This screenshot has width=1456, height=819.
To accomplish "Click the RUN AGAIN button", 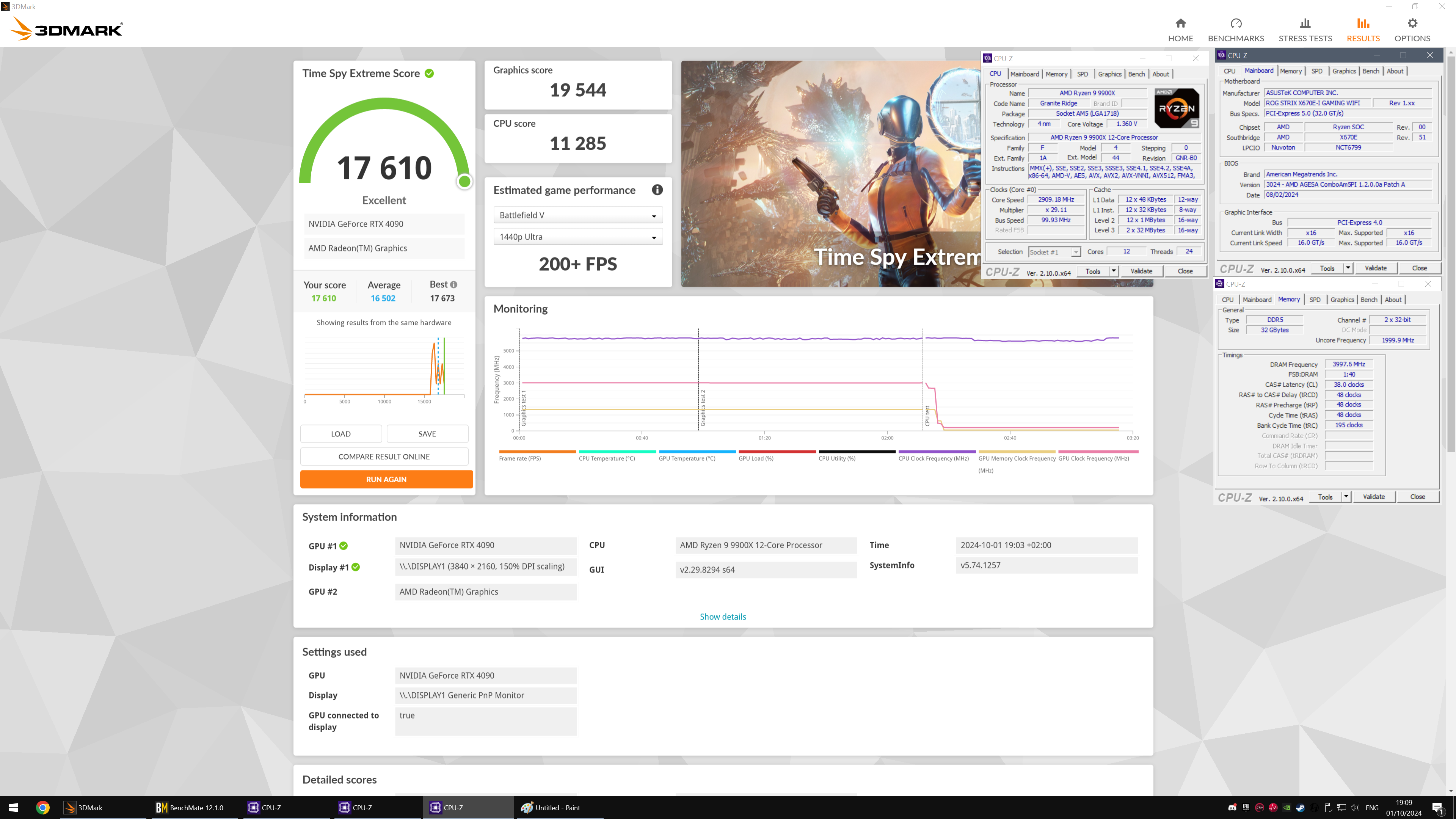I will point(386,479).
